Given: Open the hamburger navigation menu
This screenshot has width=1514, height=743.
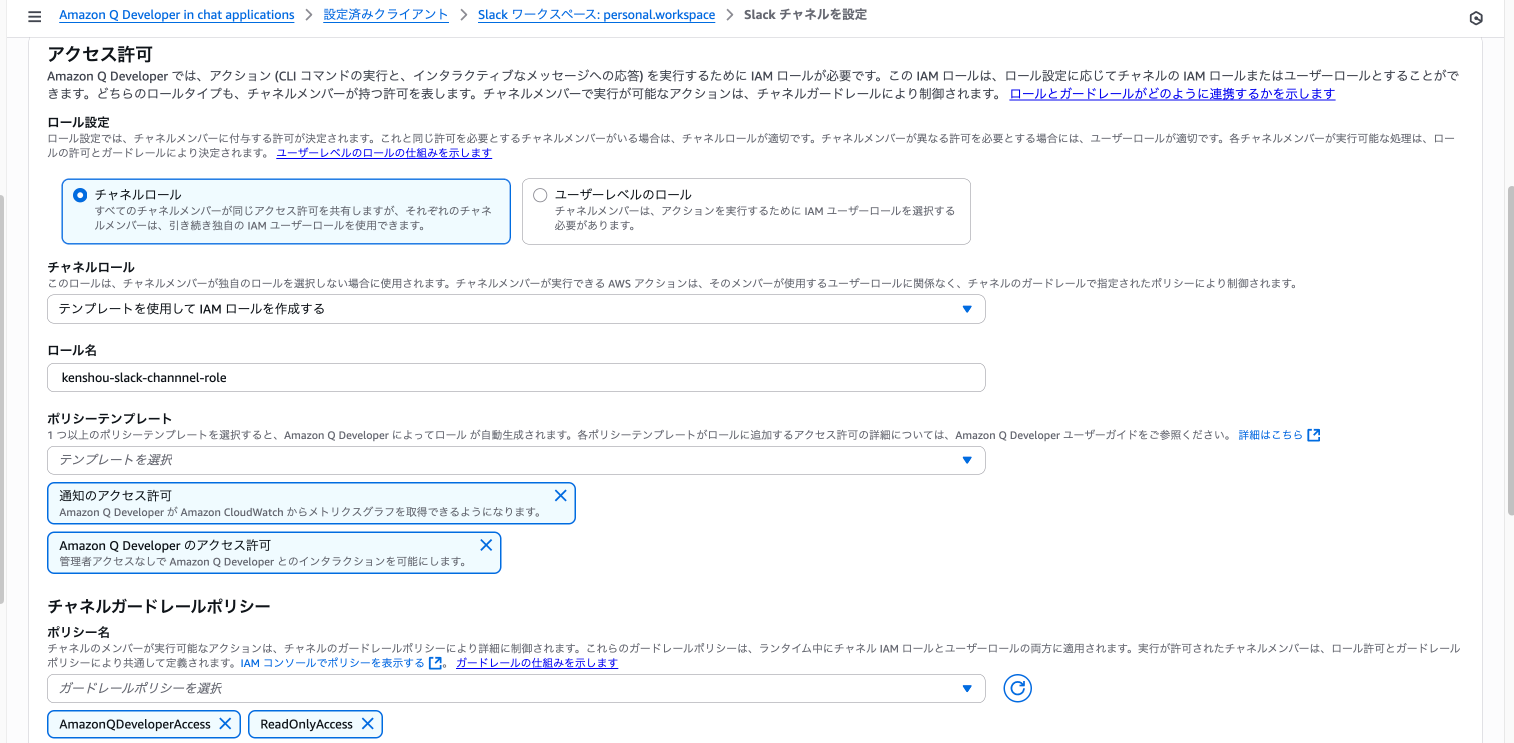Looking at the screenshot, I should [35, 16].
